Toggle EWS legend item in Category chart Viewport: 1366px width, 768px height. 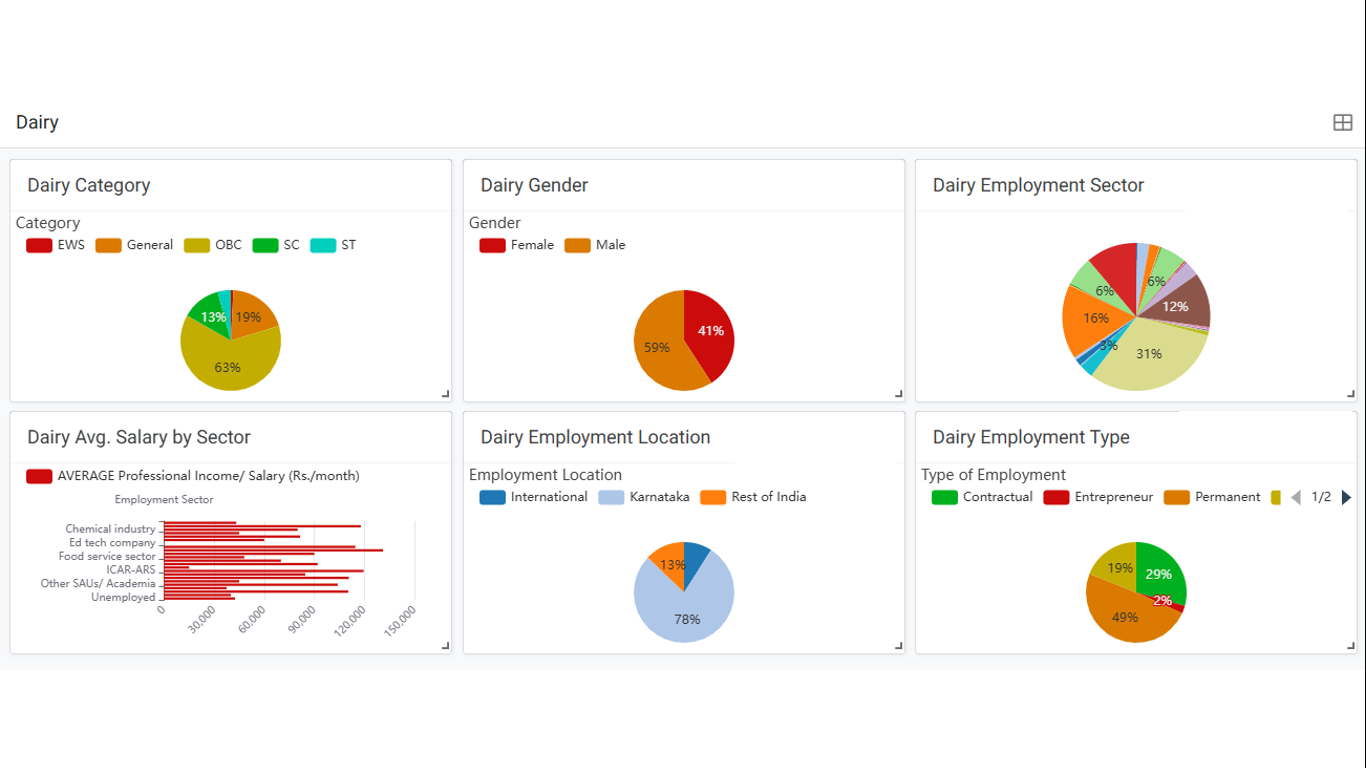(56, 245)
